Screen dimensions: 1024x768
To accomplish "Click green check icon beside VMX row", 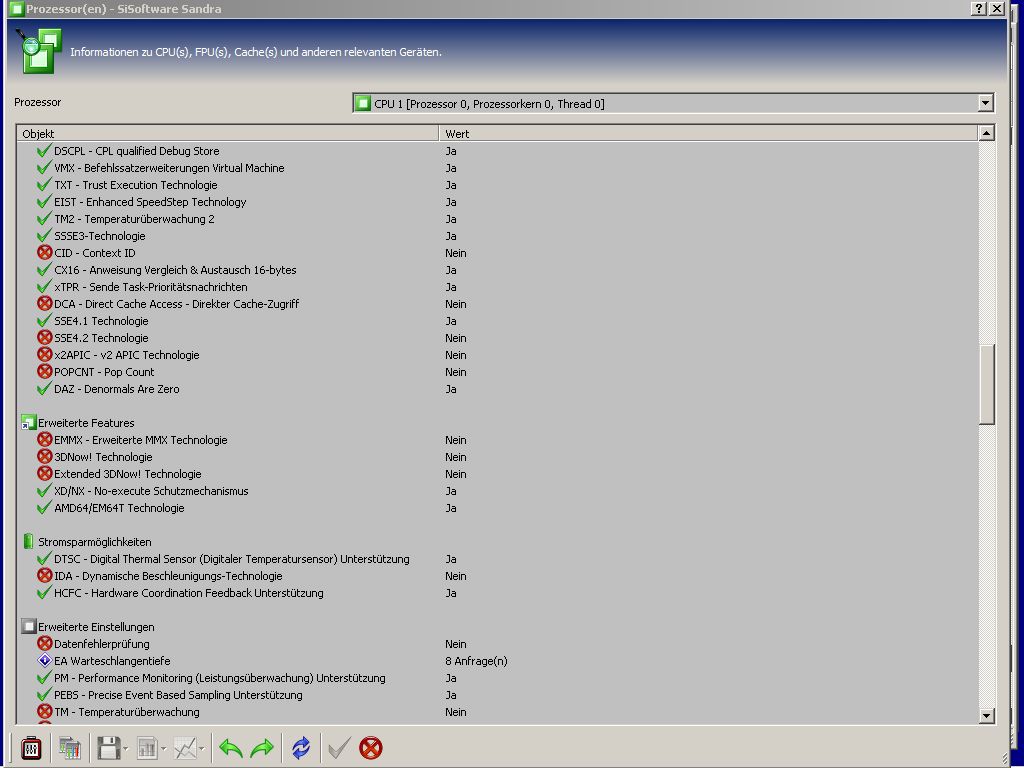I will (x=44, y=168).
